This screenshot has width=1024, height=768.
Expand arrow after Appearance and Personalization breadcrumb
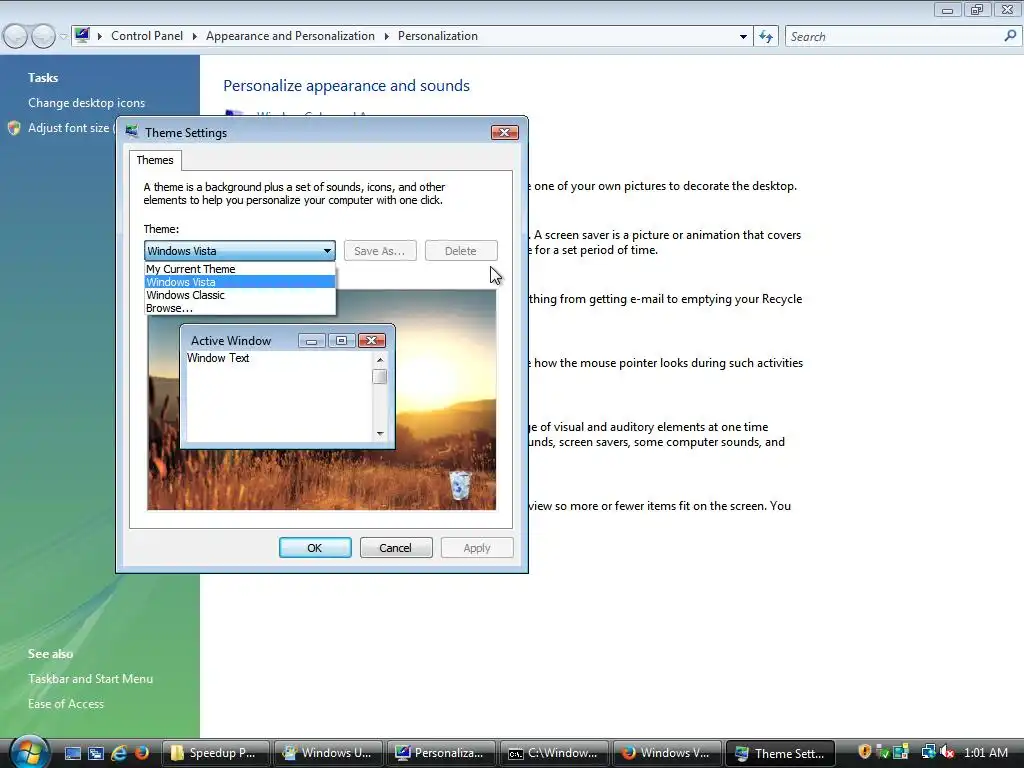(x=387, y=36)
